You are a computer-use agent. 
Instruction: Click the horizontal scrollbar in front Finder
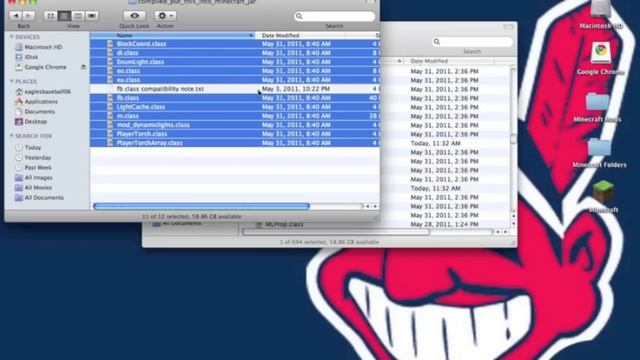tap(201, 206)
